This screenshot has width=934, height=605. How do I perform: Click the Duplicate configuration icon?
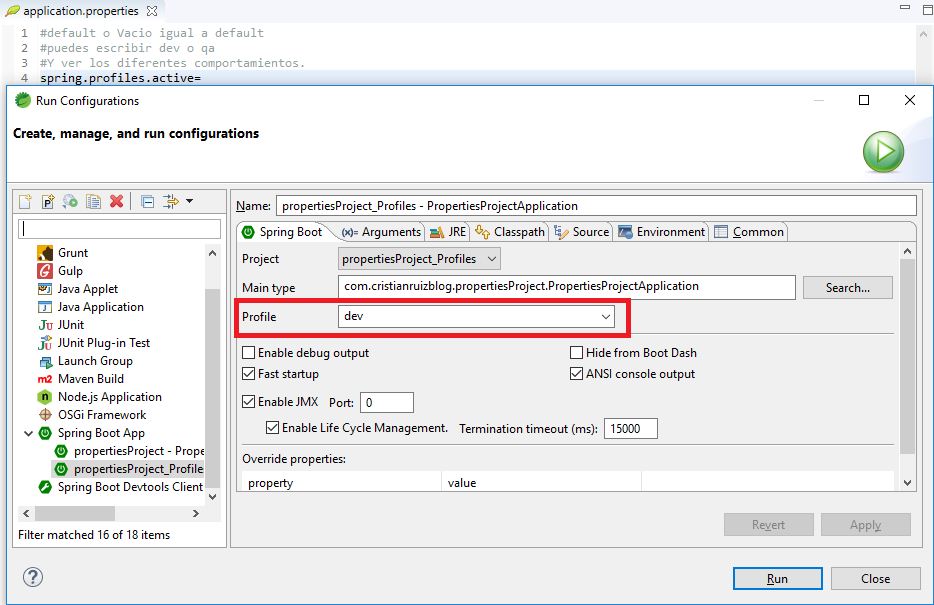93,201
